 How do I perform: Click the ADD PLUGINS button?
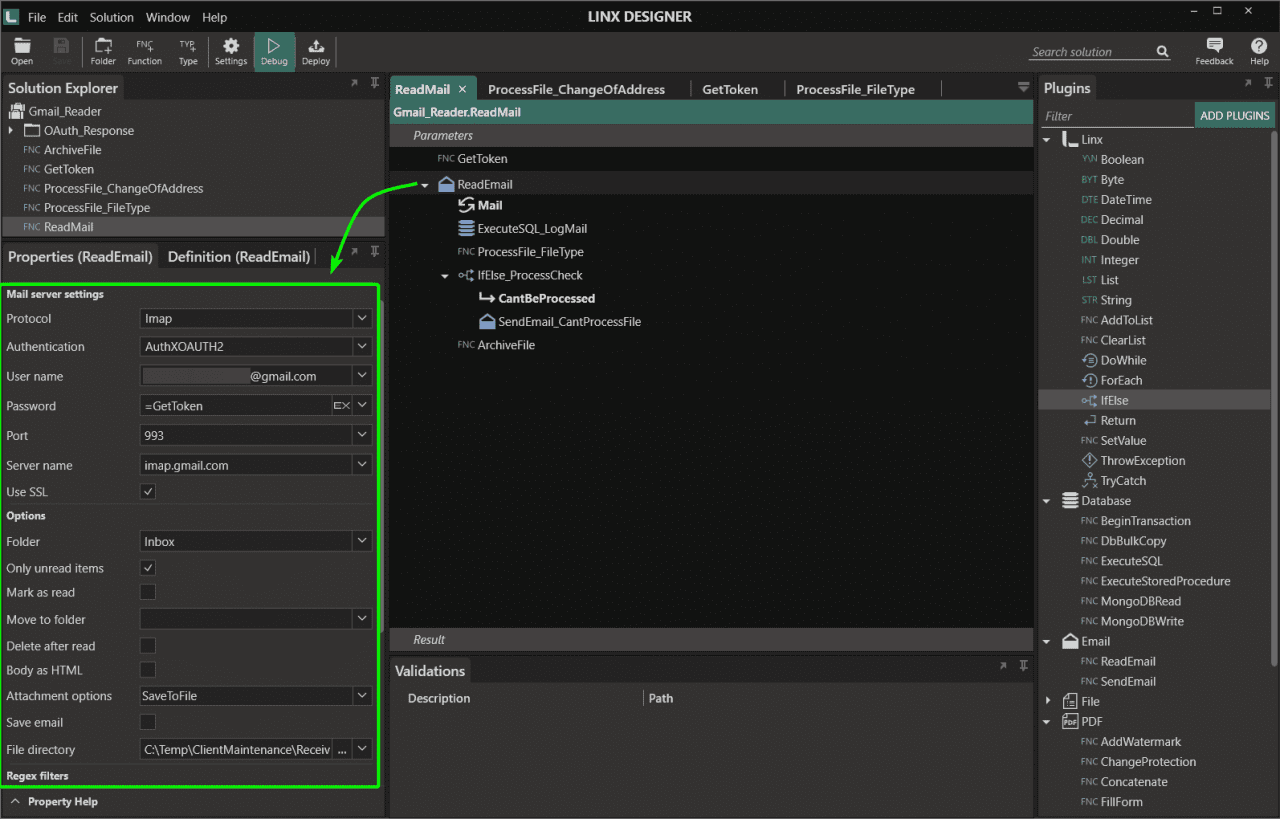(x=1235, y=115)
